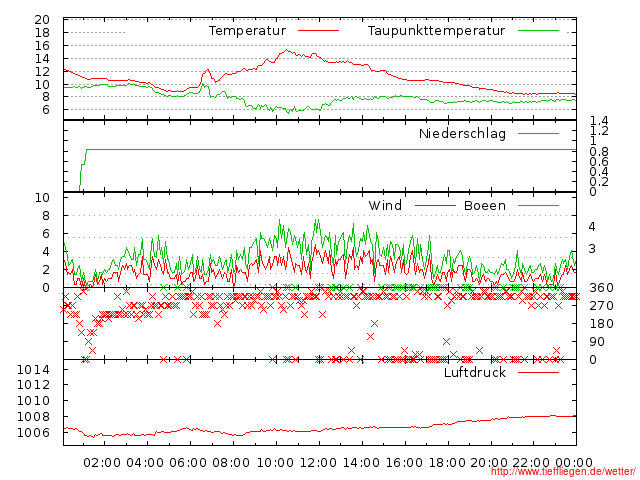The height and width of the screenshot is (480, 640).
Task: Click the green Taupunkttemperatur legend line
Action: coord(538,31)
